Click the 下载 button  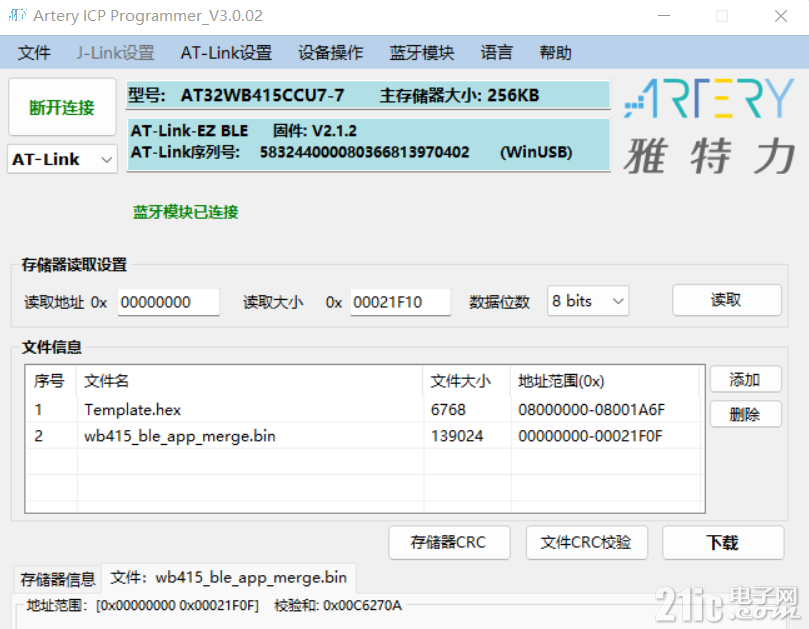[x=723, y=542]
